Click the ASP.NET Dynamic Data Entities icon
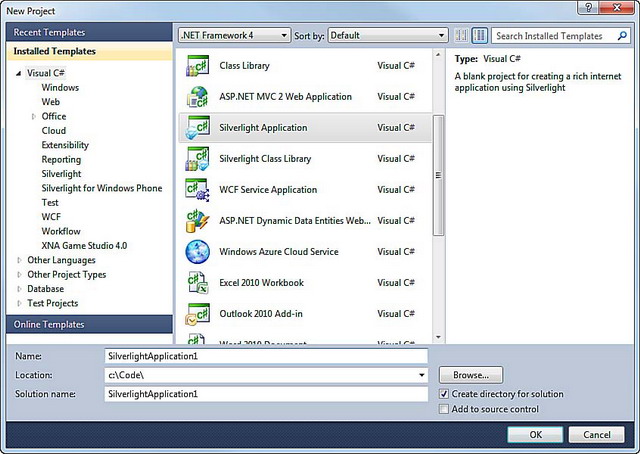This screenshot has height=454, width=640. 198,221
